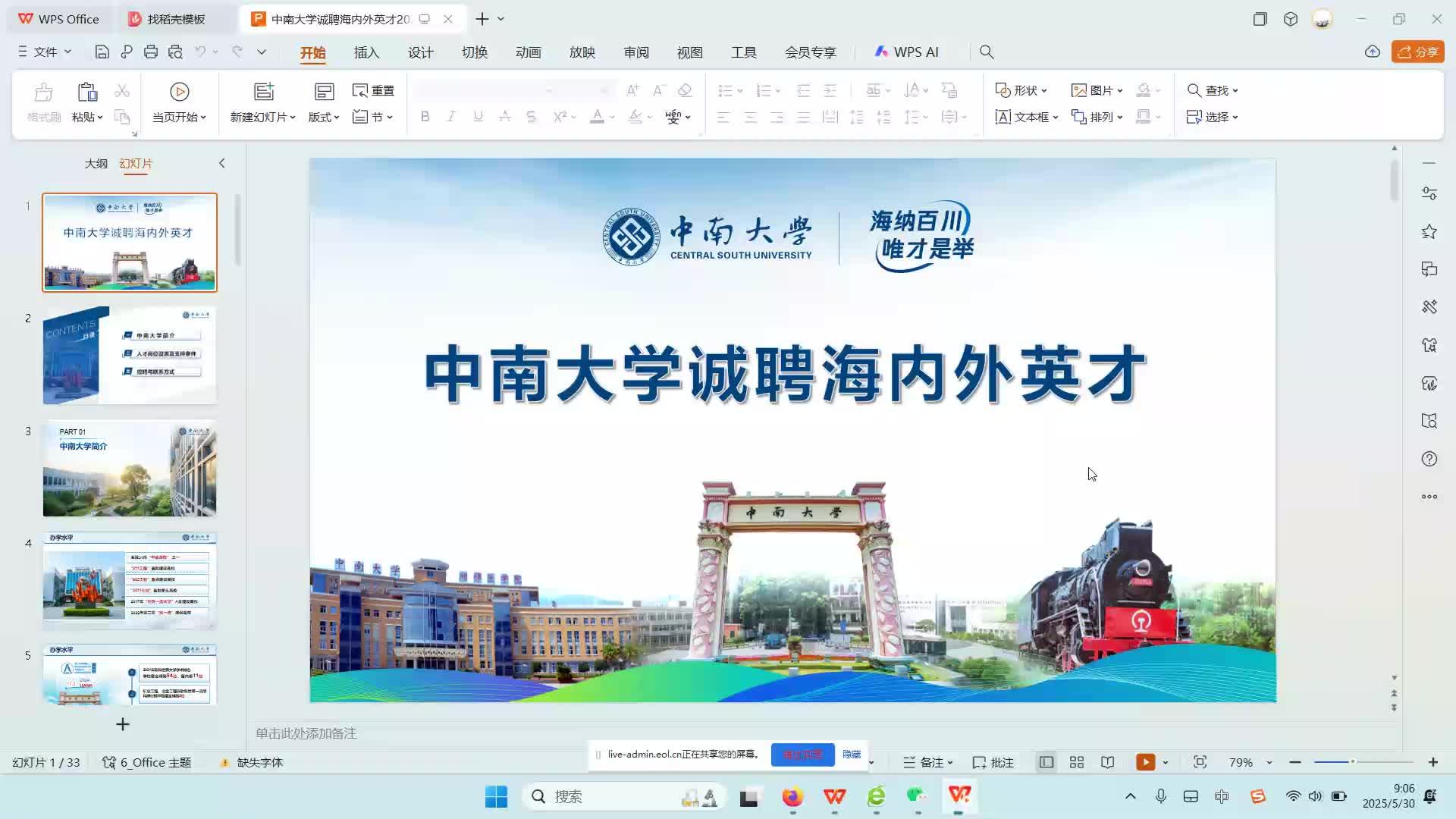Click the Windows Start button
Screen dimensions: 1456x819
(x=496, y=796)
